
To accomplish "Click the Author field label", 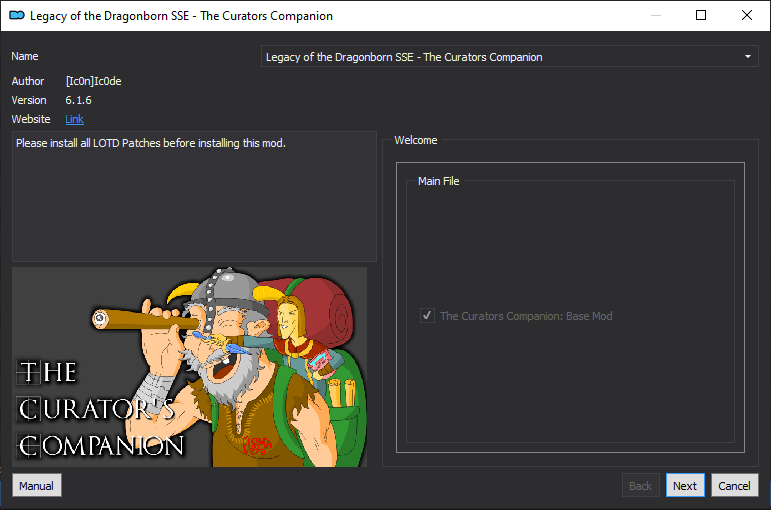I will click(28, 81).
